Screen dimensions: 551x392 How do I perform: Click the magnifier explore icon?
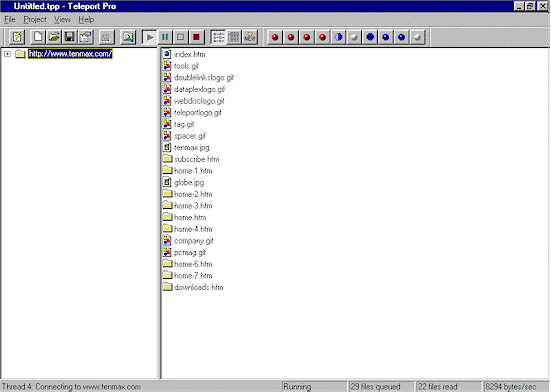[x=128, y=37]
